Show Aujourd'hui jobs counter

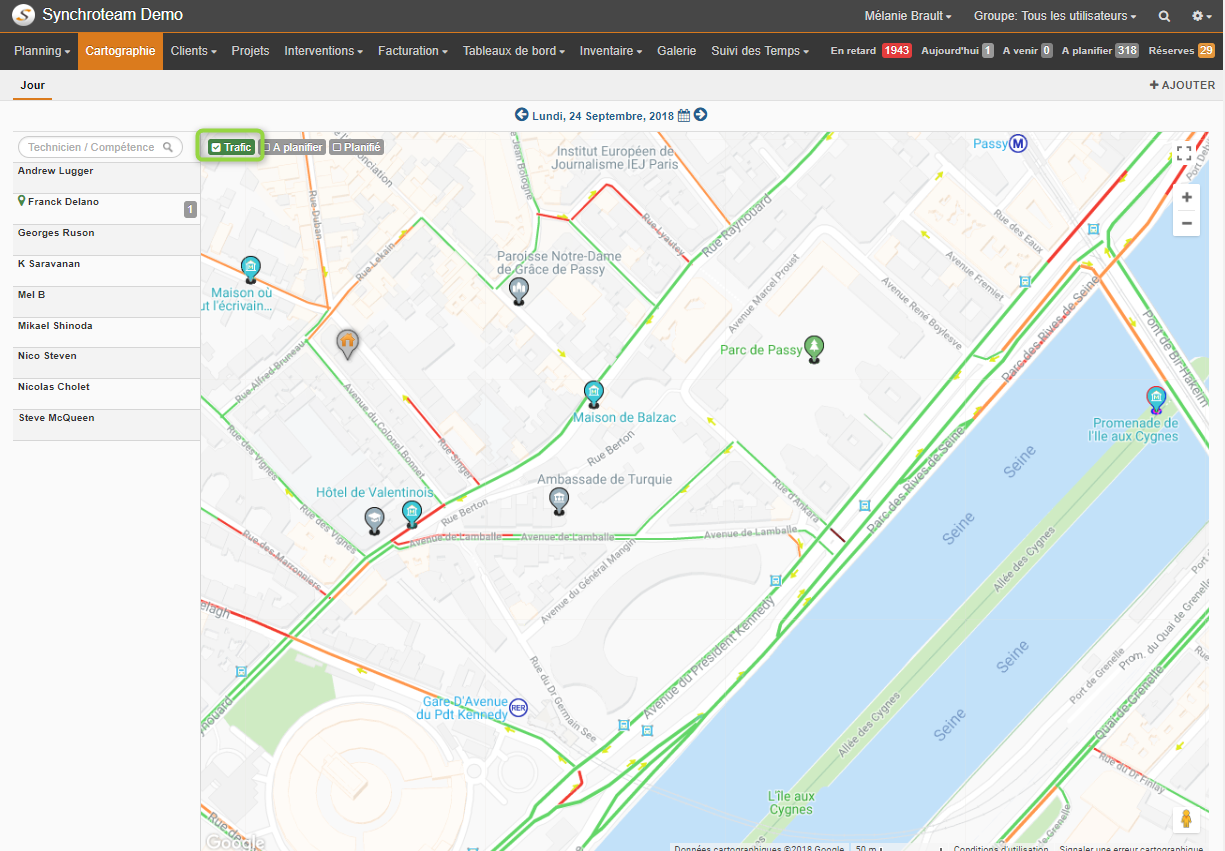coord(957,51)
